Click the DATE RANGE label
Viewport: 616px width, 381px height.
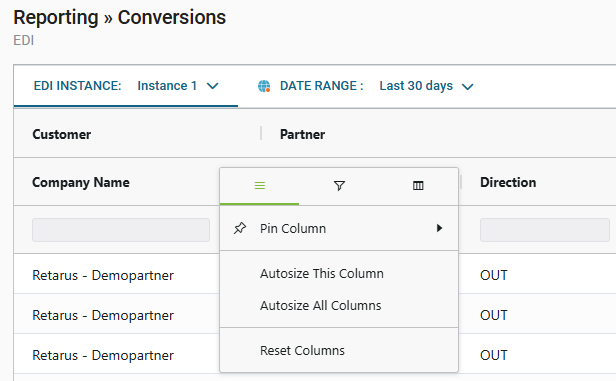tap(321, 86)
